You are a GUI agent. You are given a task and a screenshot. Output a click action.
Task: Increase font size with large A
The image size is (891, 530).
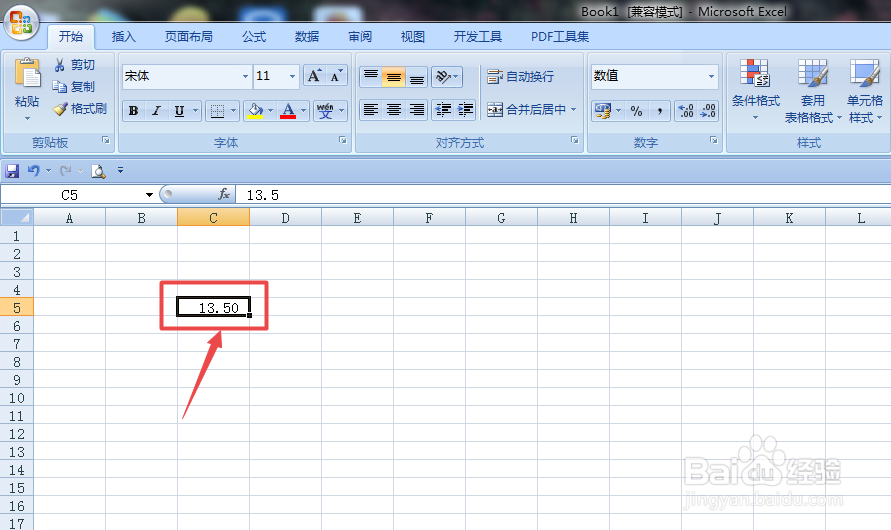point(314,76)
